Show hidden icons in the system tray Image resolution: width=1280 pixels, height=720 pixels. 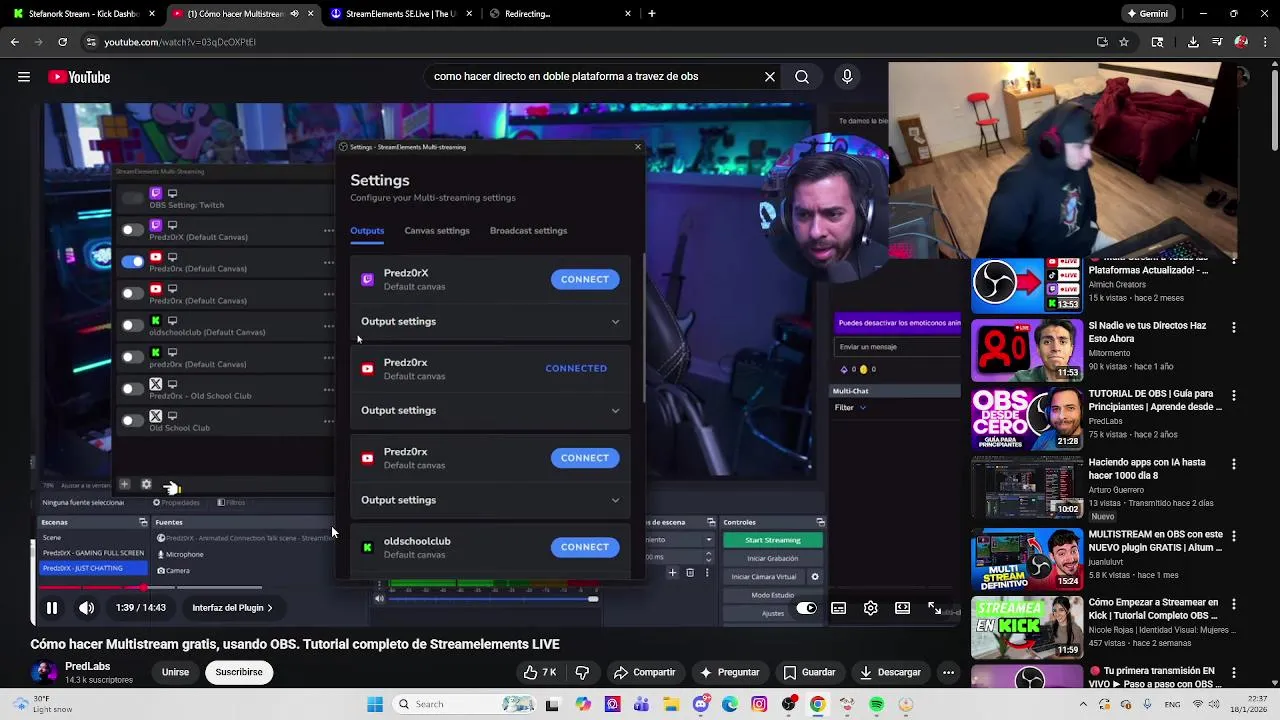(1083, 704)
